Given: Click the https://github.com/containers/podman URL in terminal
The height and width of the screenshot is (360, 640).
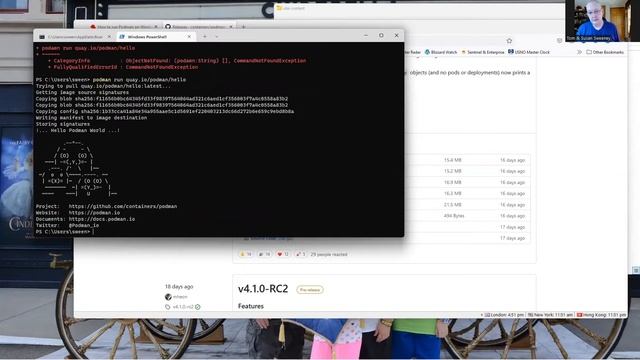Looking at the screenshot, I should 123,207.
